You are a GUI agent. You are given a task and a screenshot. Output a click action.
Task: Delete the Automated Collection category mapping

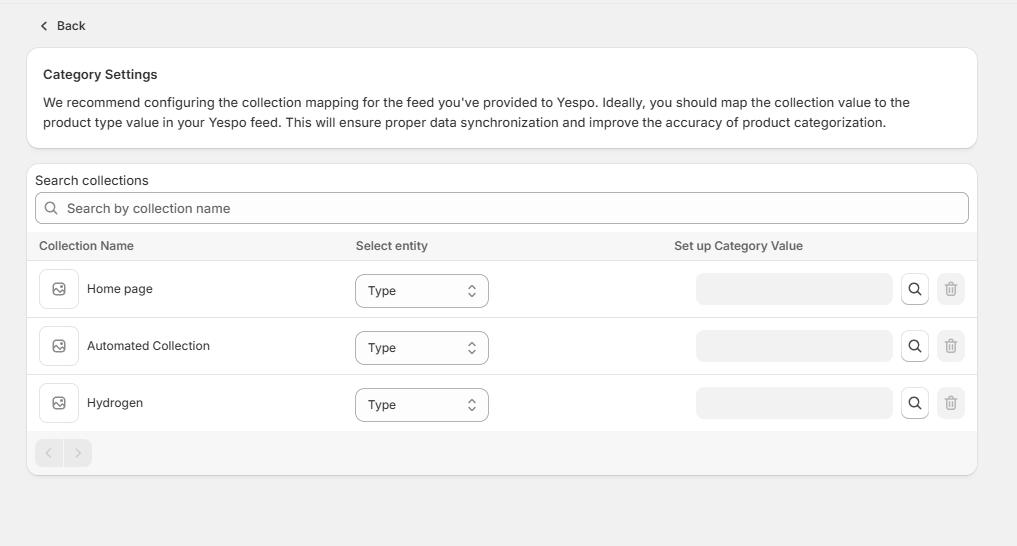tap(951, 346)
